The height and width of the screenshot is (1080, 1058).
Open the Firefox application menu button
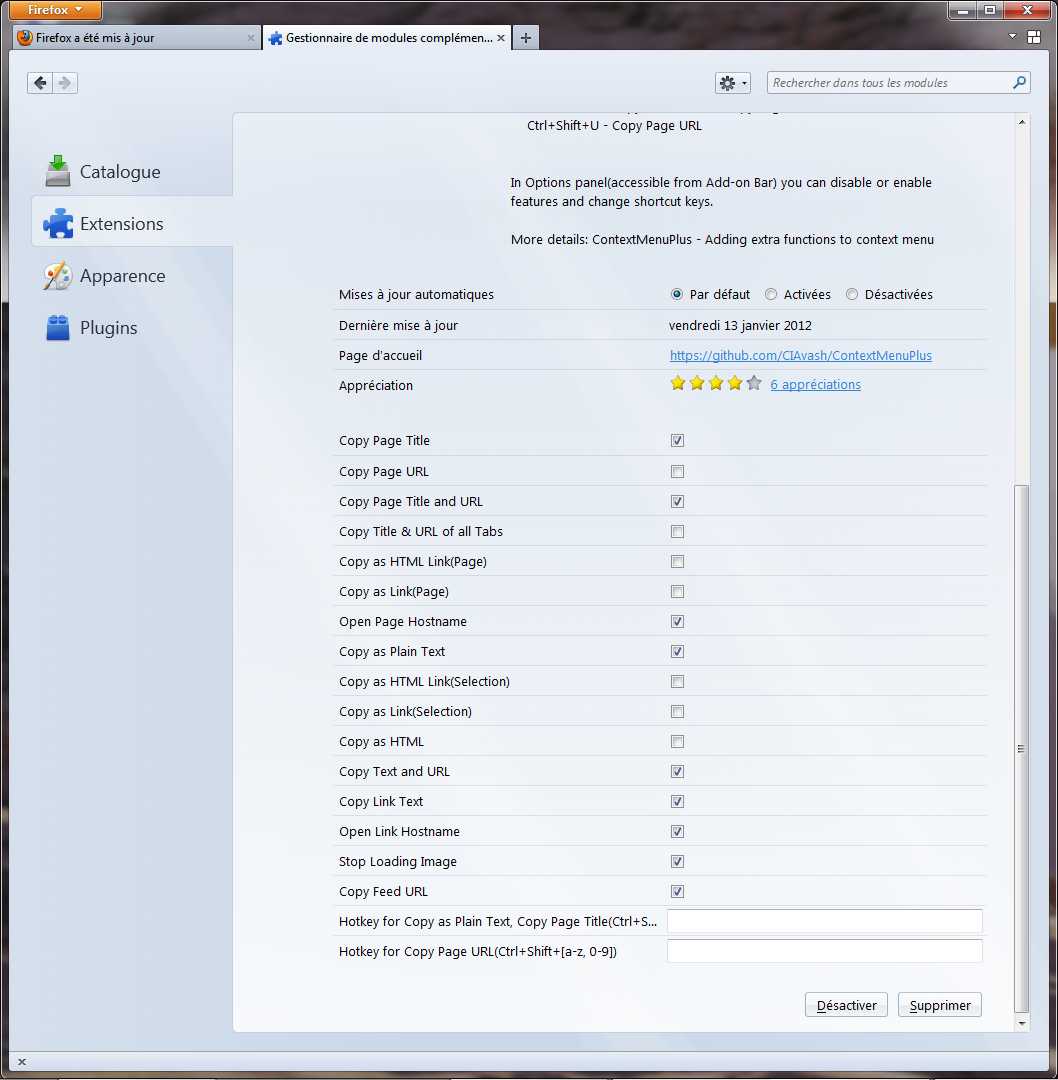(x=55, y=10)
